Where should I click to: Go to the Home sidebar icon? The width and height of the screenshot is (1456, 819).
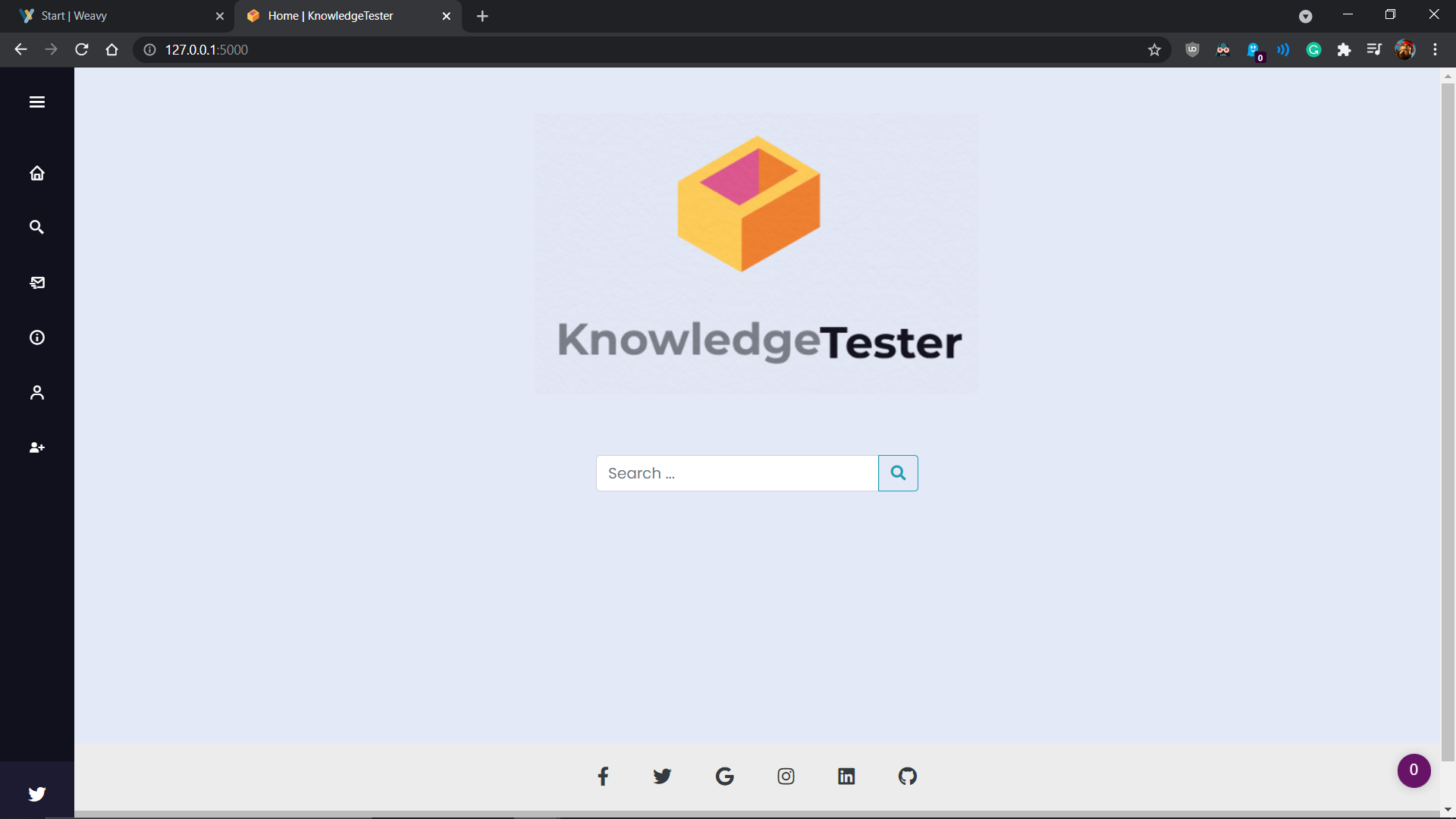pyautogui.click(x=37, y=174)
